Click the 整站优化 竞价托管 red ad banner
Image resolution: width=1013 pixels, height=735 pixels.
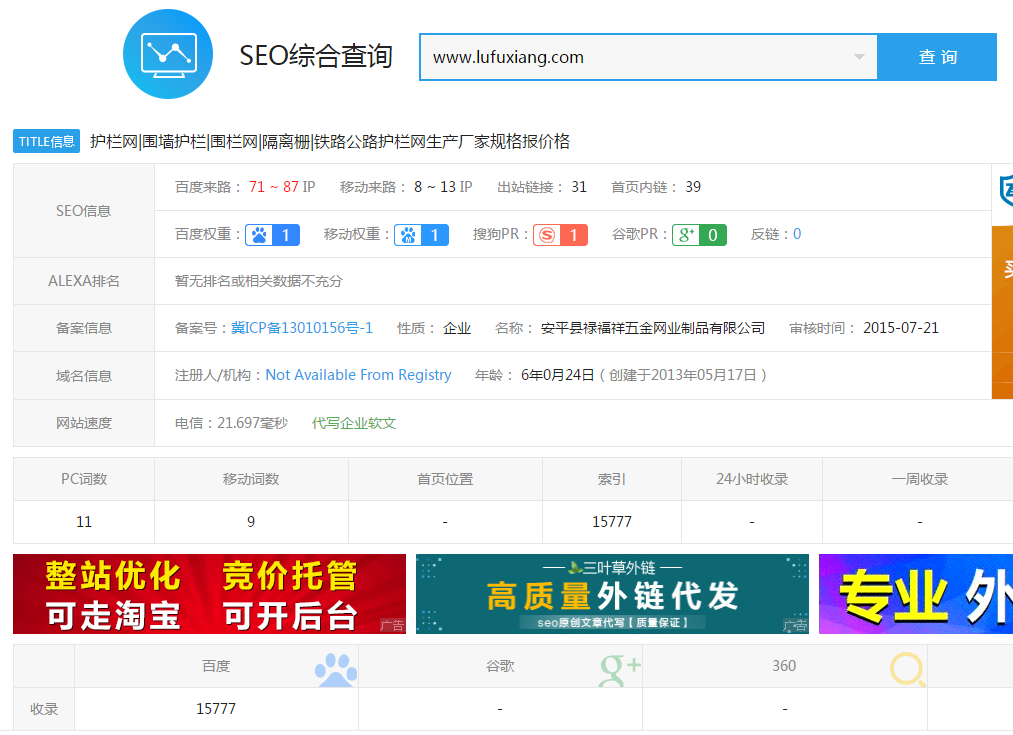209,594
